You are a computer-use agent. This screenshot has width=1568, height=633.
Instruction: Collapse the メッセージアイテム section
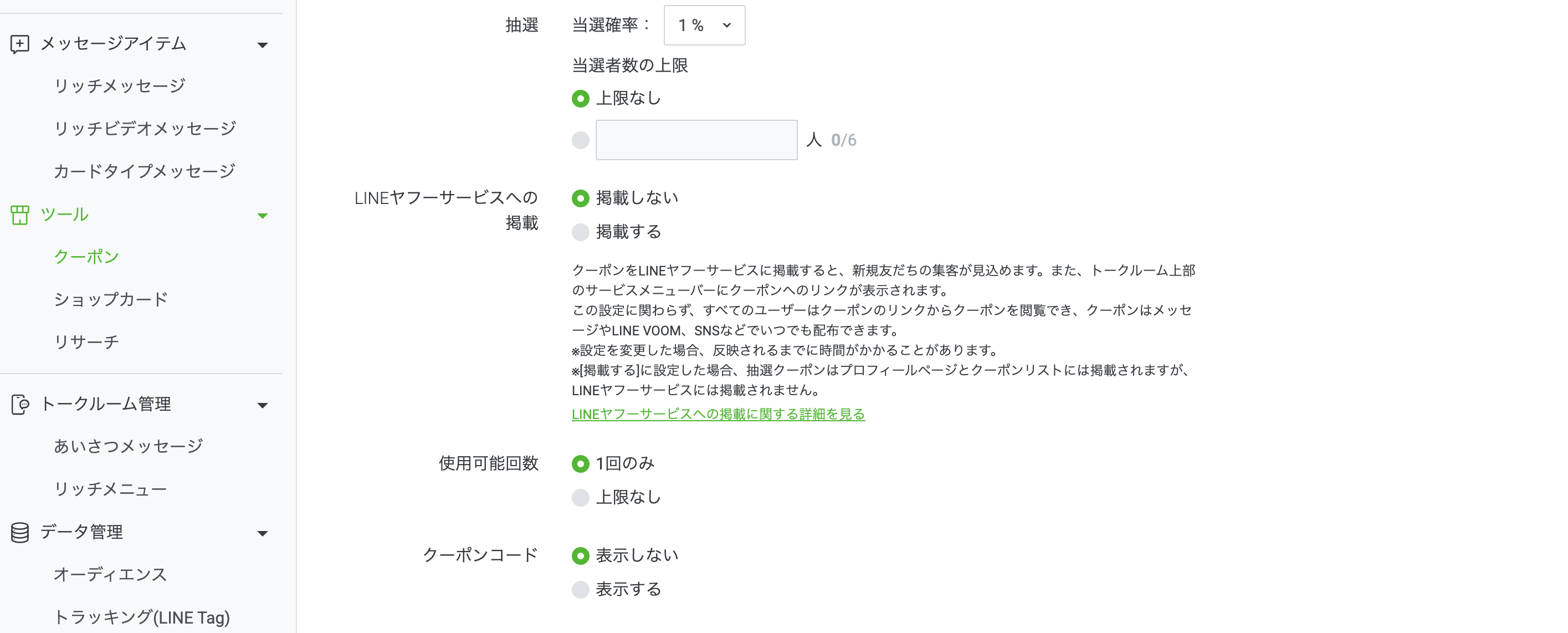tap(263, 44)
